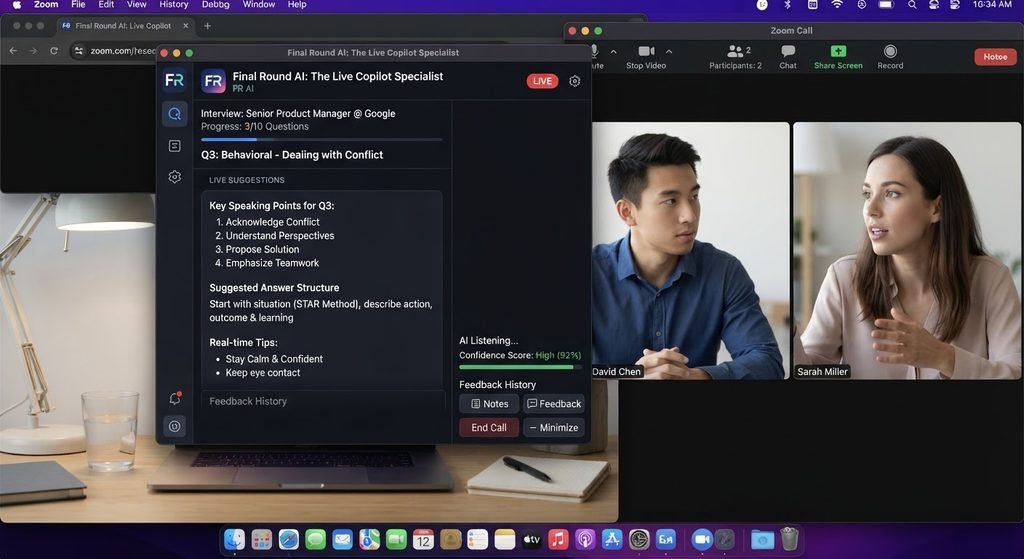
Task: Select David Chen's video tile
Action: [690, 250]
